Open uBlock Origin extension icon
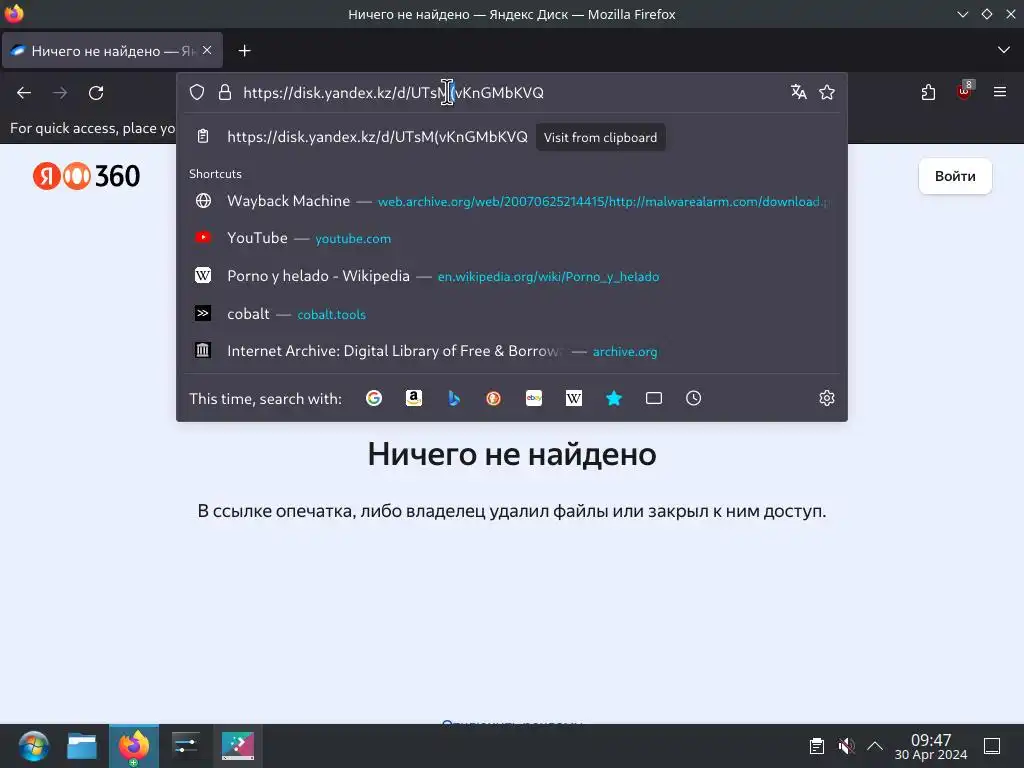This screenshot has height=768, width=1024. click(965, 91)
